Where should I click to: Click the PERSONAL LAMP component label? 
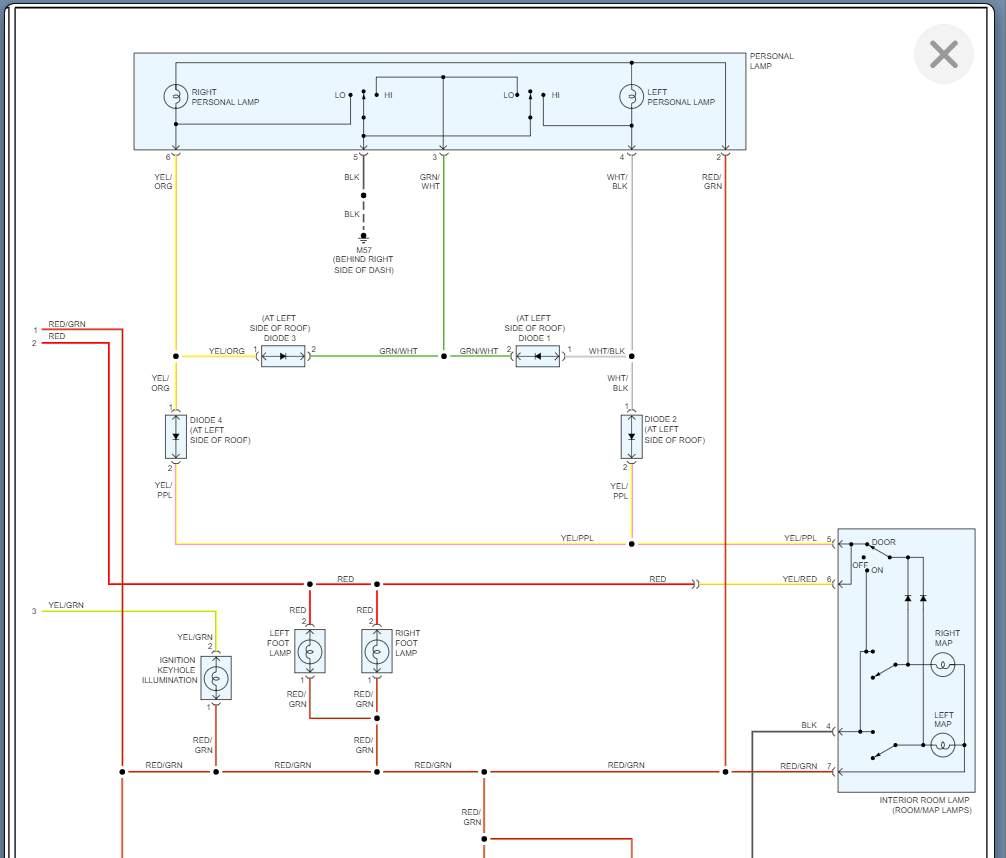[771, 61]
